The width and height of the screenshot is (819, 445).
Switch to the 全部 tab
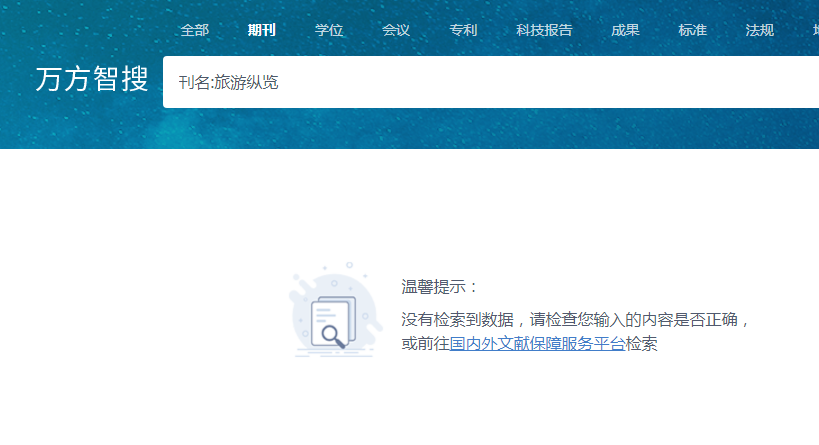click(194, 30)
